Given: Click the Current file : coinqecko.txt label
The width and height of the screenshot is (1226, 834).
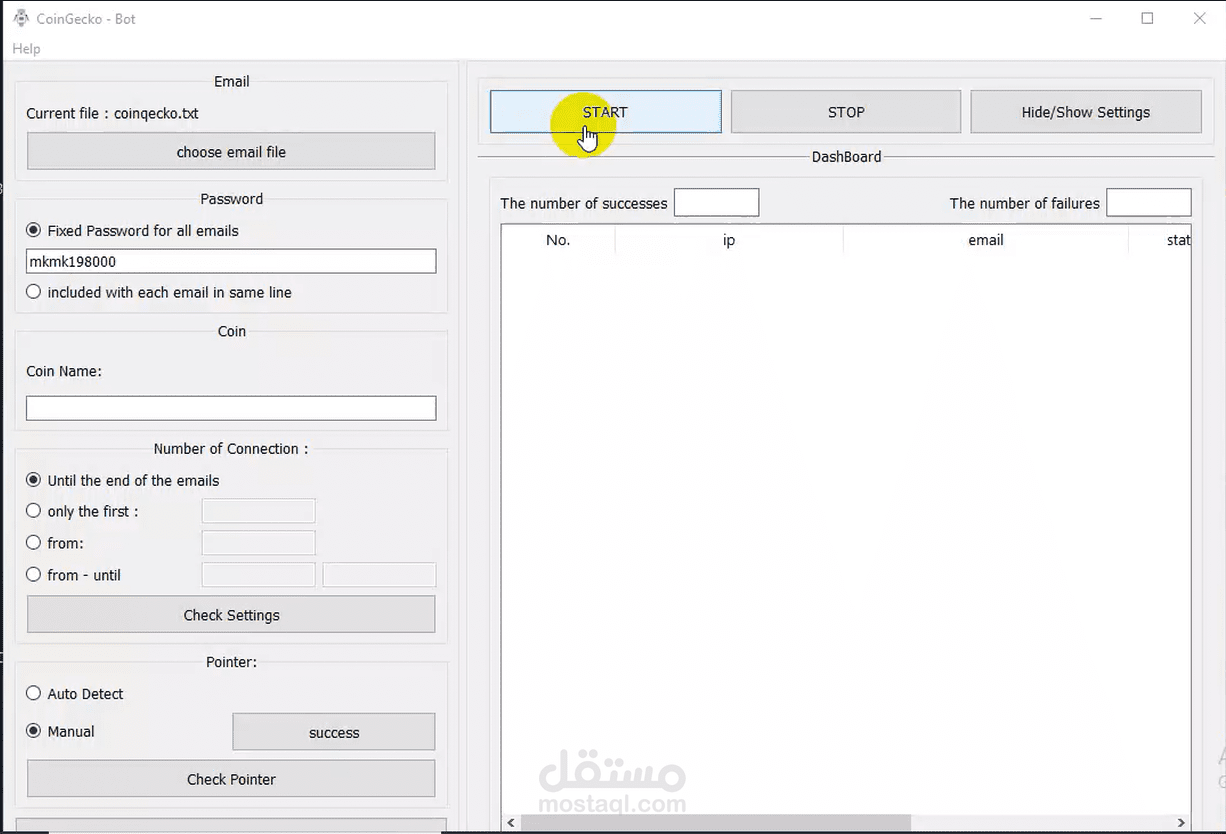Looking at the screenshot, I should (112, 113).
